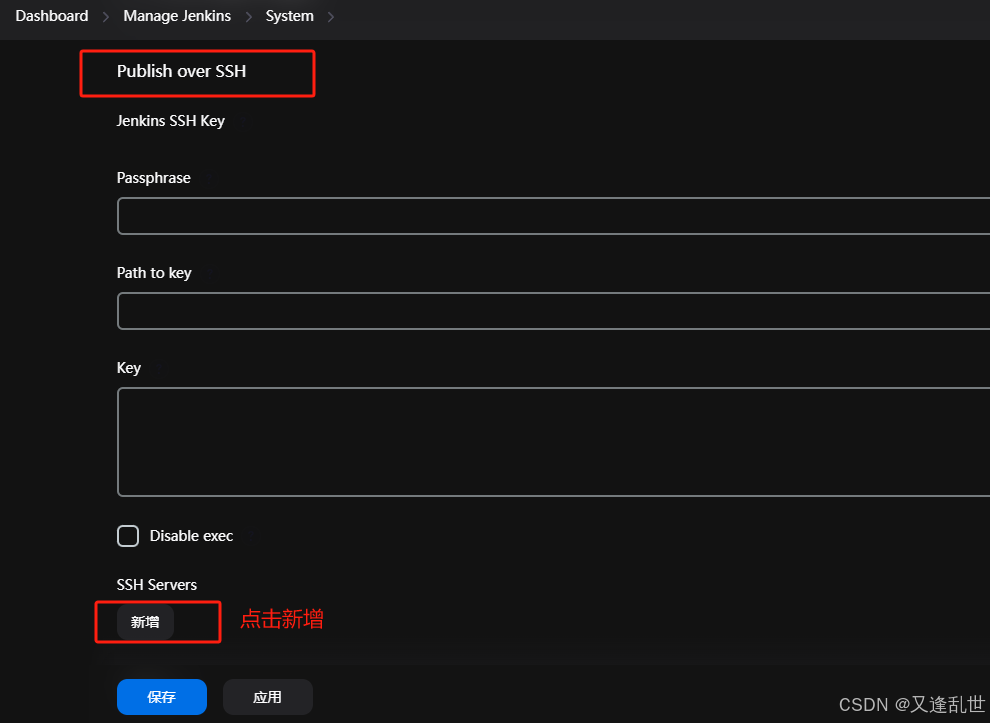Click the System breadcrumb link
Image resolution: width=990 pixels, height=723 pixels.
(289, 16)
